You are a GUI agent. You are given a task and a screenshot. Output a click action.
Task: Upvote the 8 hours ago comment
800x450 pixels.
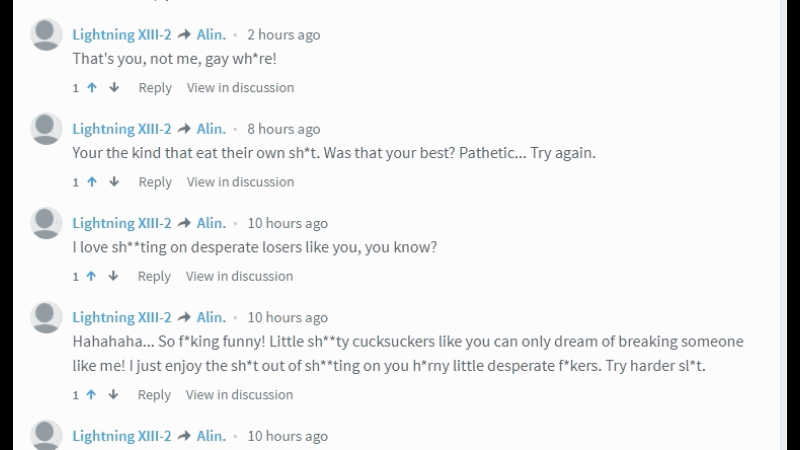[92, 182]
